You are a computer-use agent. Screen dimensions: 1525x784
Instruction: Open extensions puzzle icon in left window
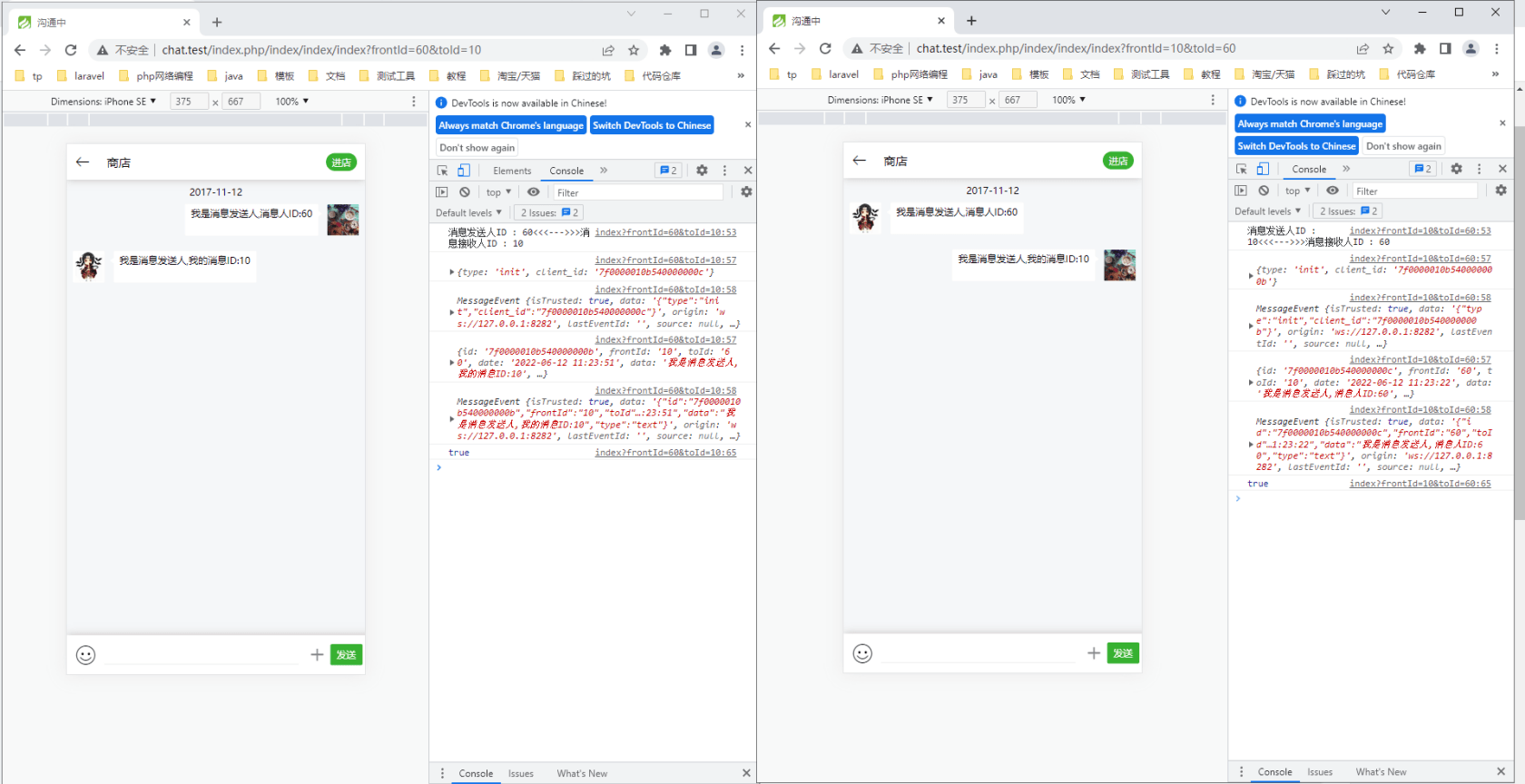(x=665, y=50)
